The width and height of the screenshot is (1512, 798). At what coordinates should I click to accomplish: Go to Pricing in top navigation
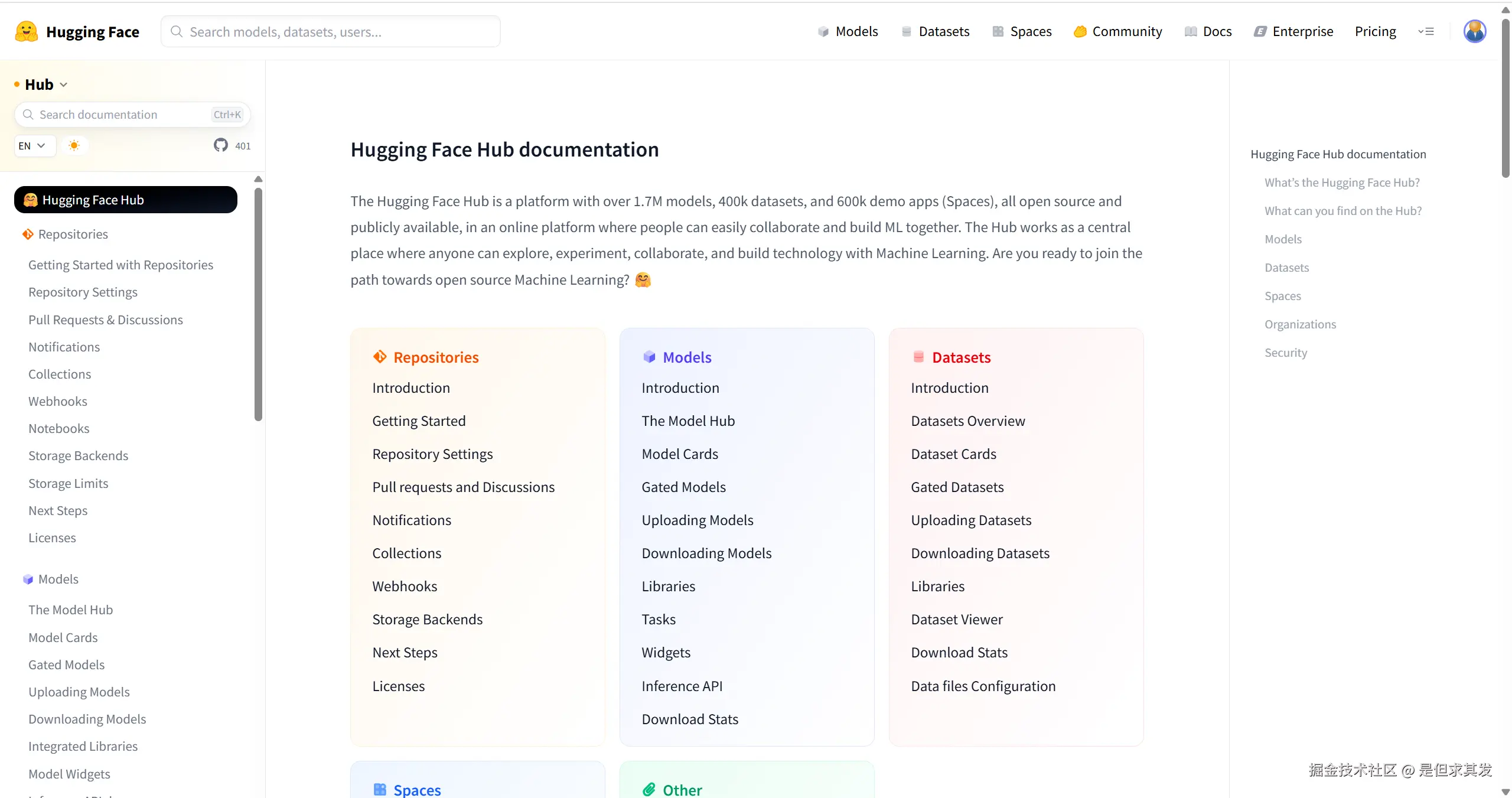[1375, 31]
